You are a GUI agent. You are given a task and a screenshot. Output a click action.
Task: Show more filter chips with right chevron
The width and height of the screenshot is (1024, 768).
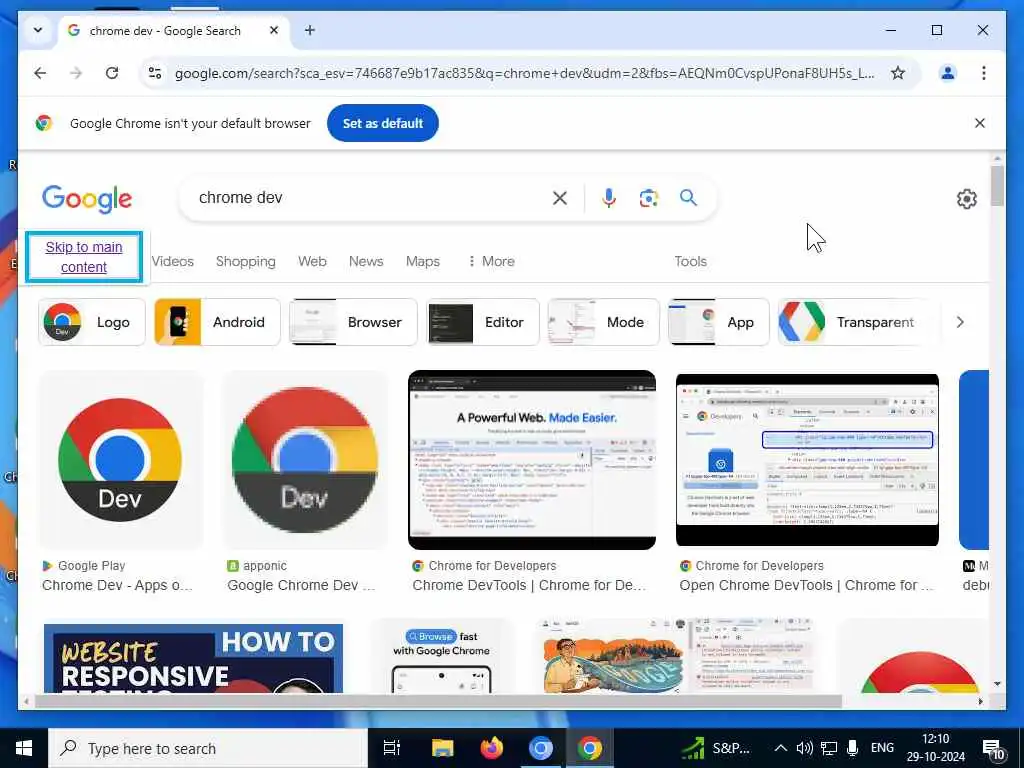[960, 322]
